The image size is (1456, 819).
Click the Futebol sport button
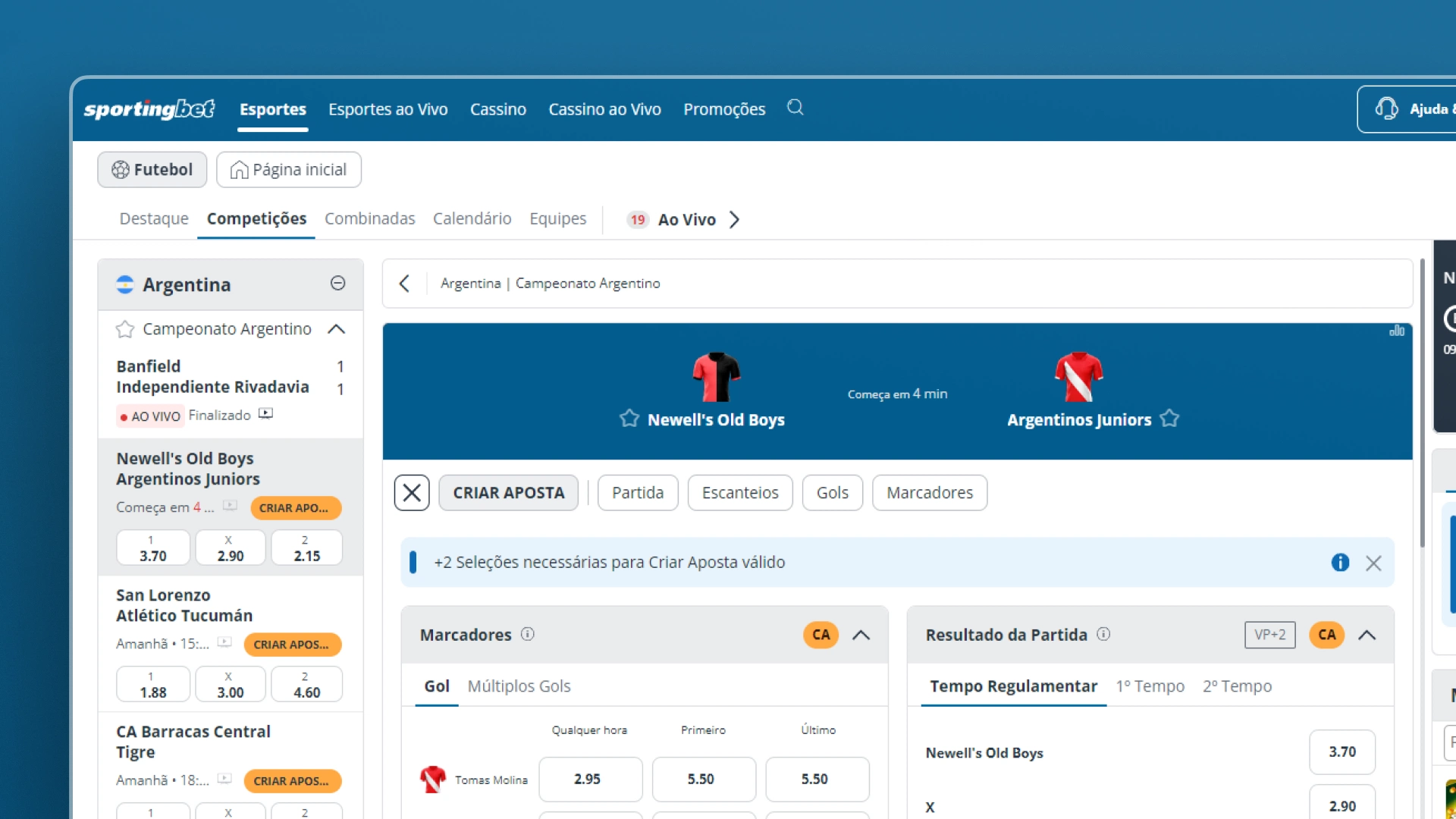152,170
